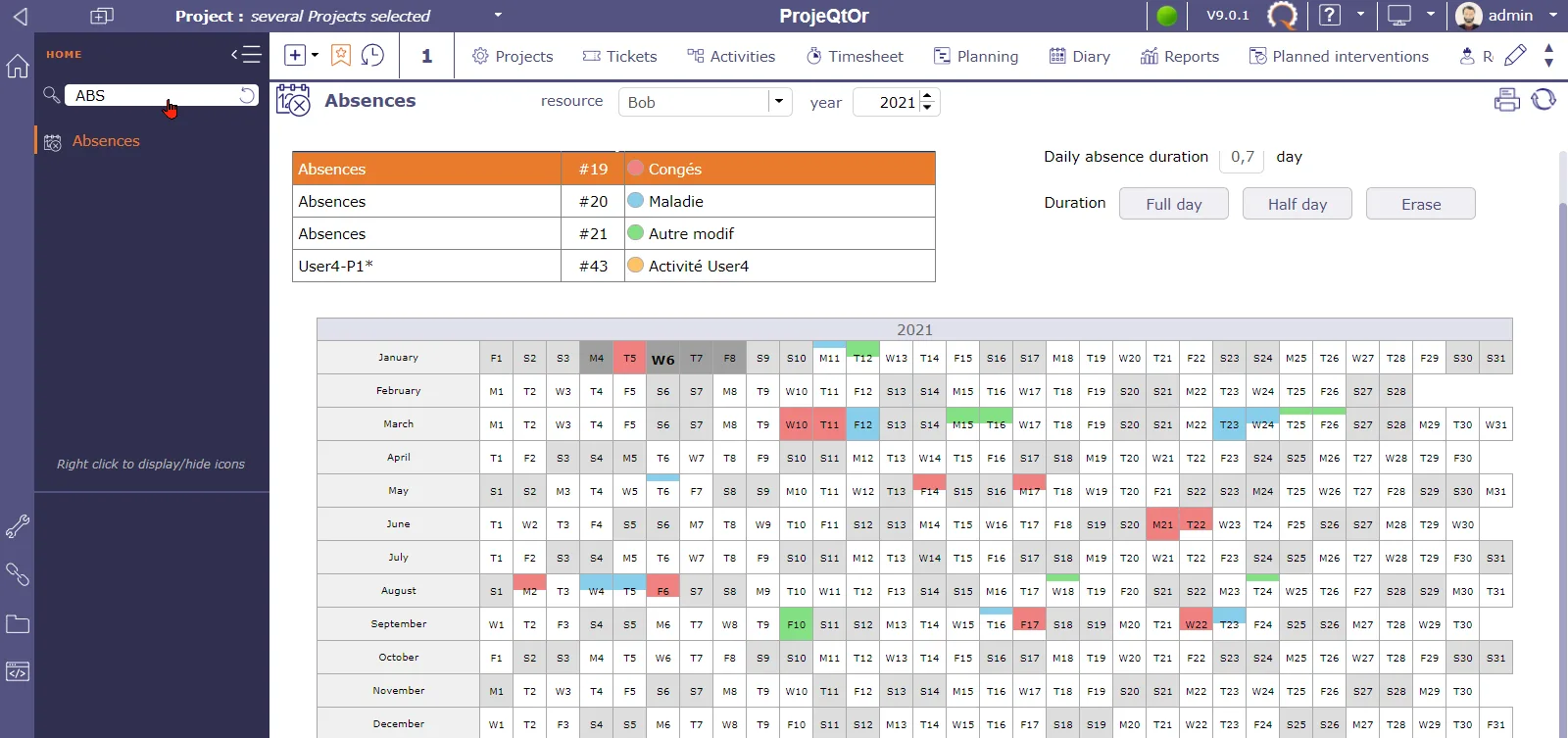Click the blue Maladie color dot
The width and height of the screenshot is (1568, 738).
tap(635, 200)
